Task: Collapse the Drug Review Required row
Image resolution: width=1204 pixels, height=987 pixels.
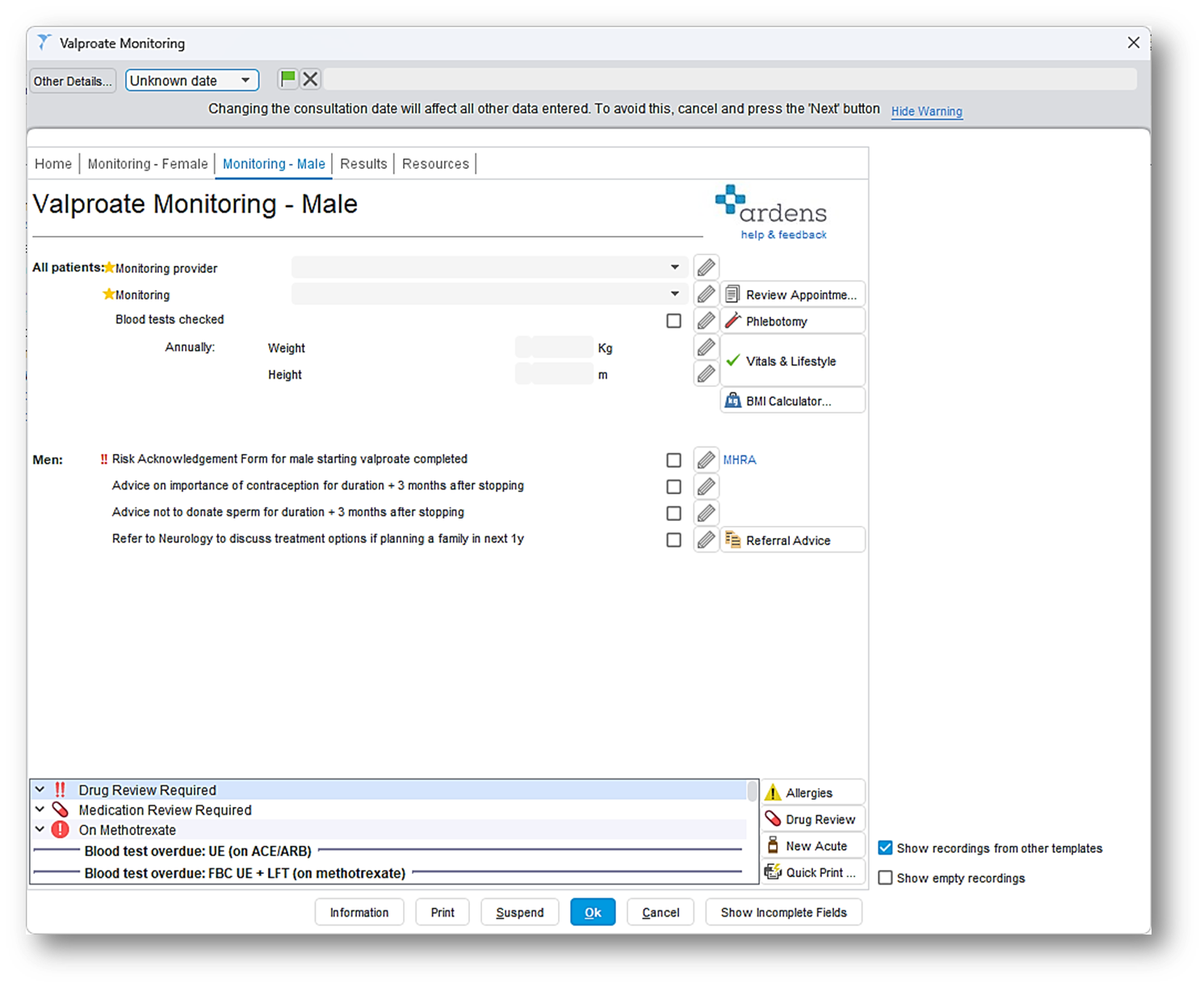Action: point(40,789)
